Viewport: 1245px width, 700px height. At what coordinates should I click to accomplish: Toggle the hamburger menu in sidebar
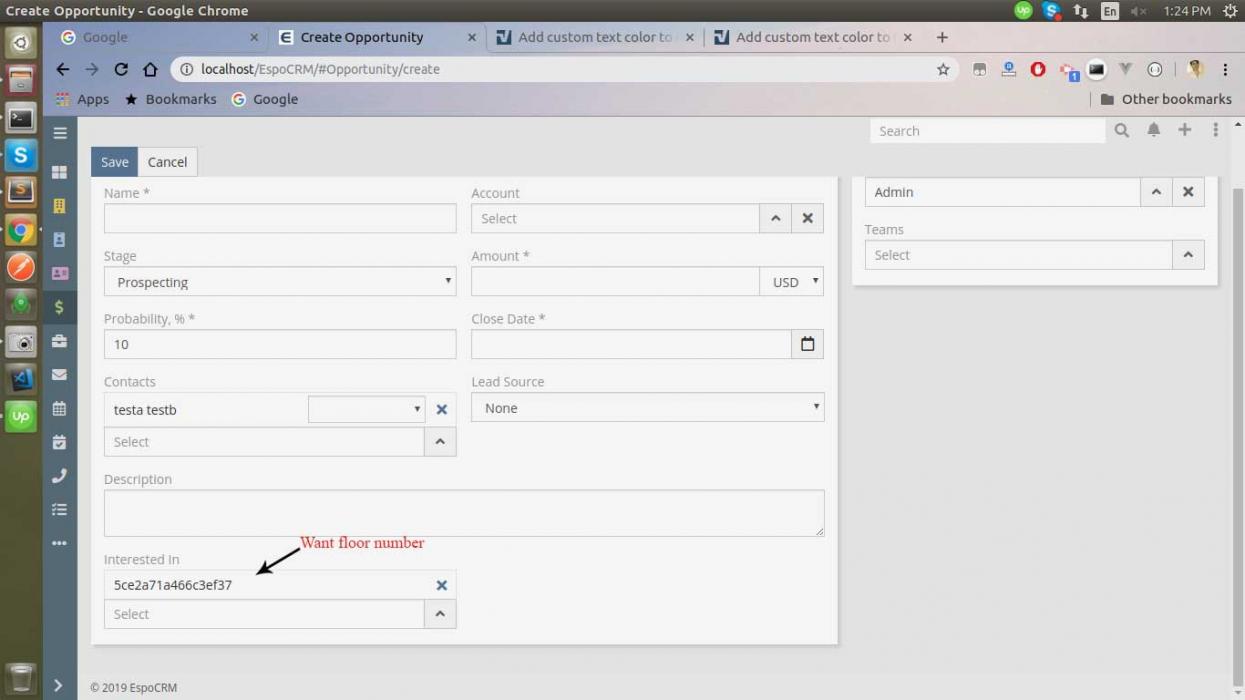click(x=59, y=133)
